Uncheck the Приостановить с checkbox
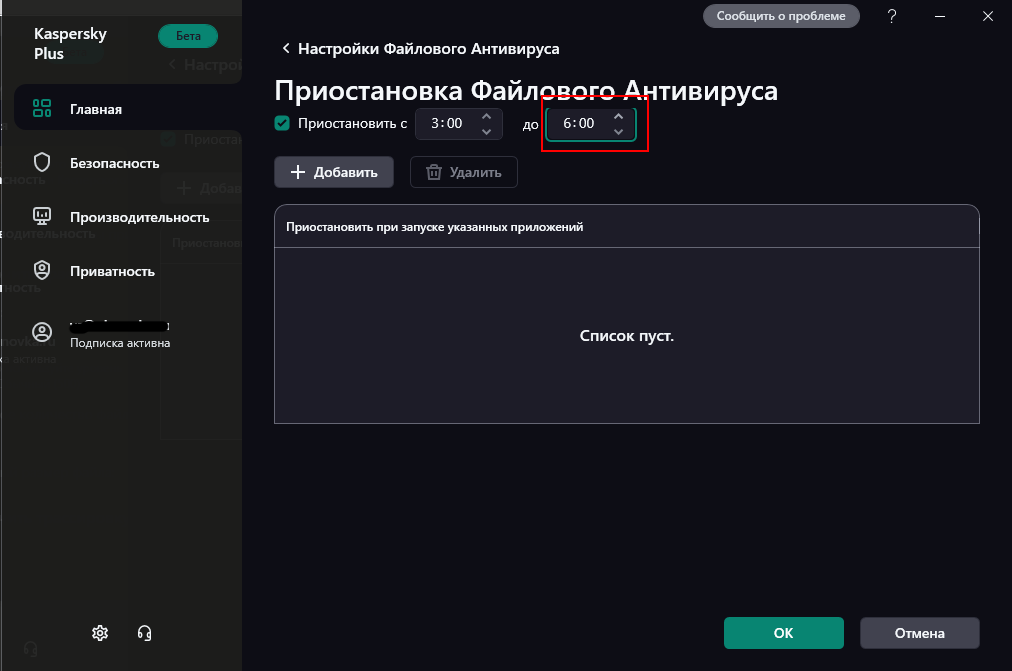This screenshot has width=1012, height=671. click(x=282, y=123)
